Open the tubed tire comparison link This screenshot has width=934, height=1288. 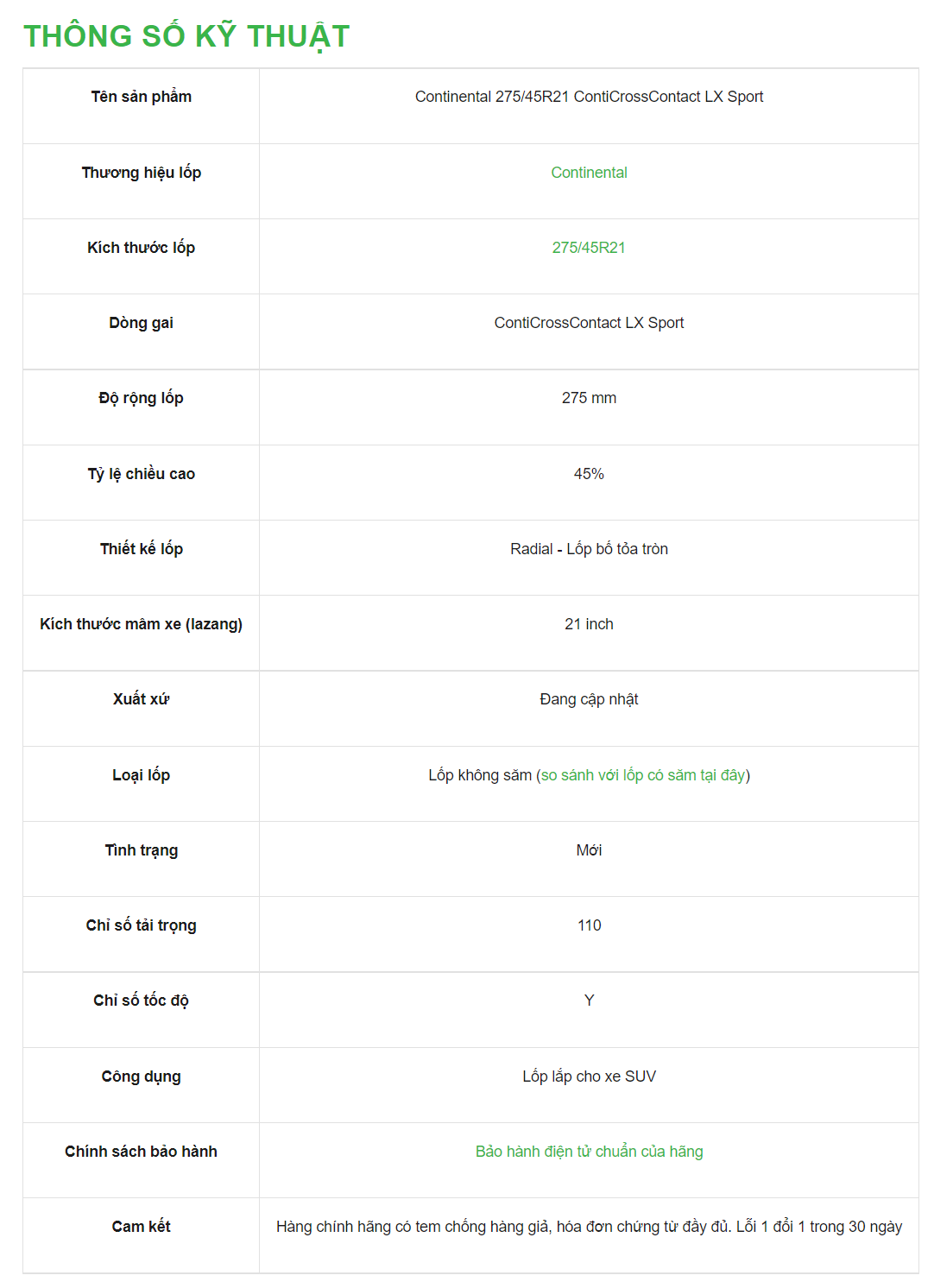click(643, 775)
